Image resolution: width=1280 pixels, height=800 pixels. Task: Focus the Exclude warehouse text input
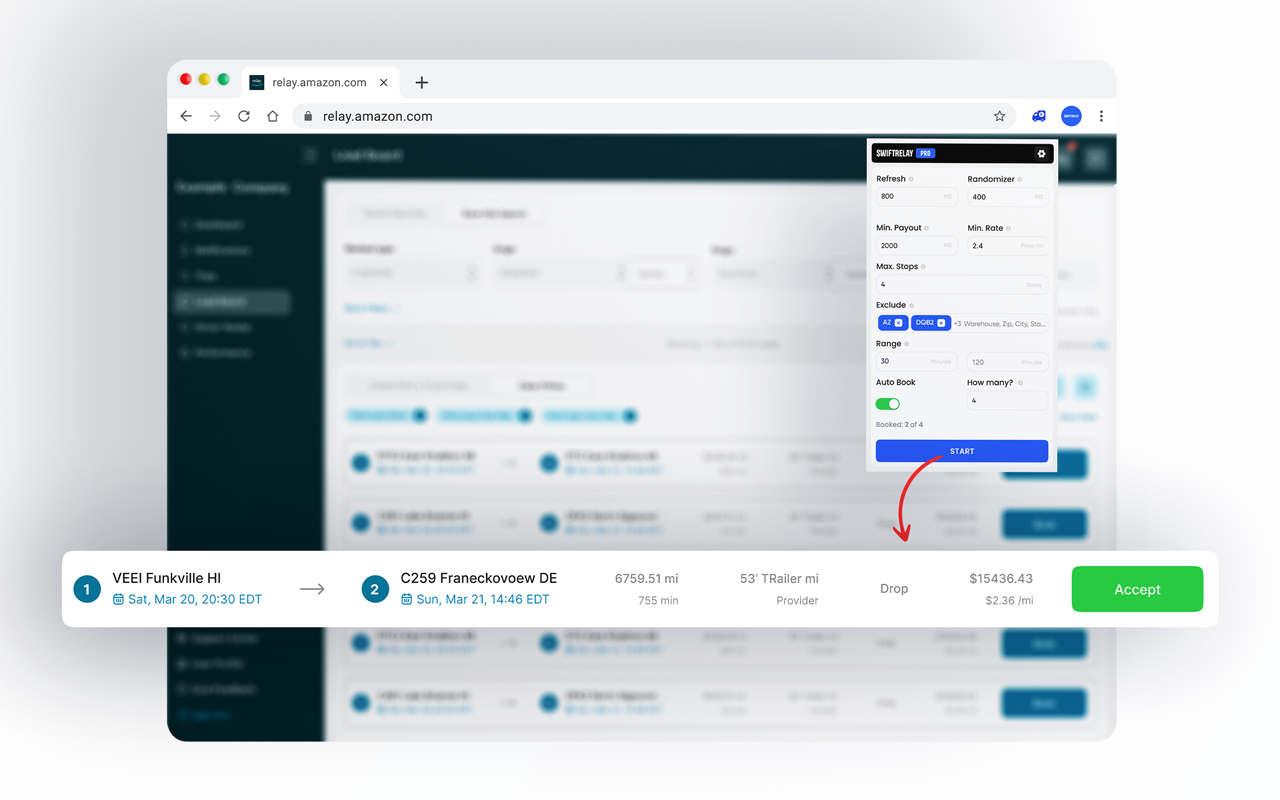(1005, 323)
